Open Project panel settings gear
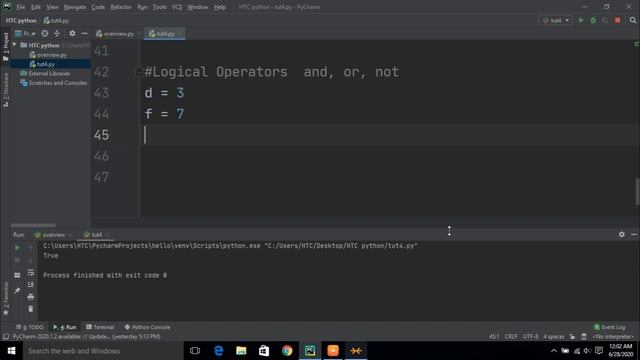 tap(72, 33)
